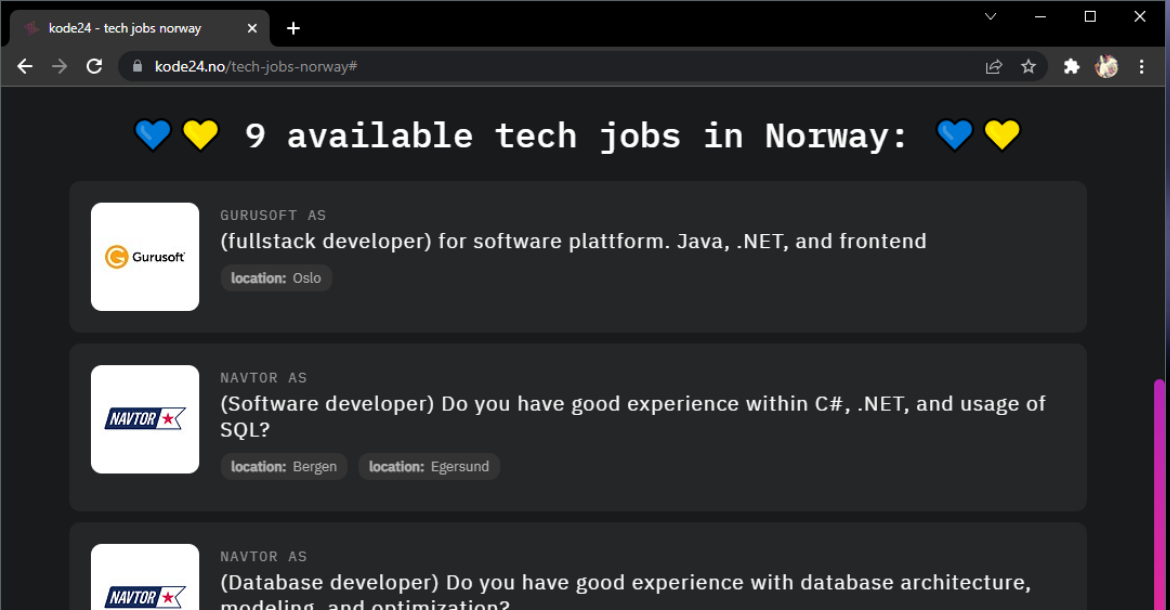Open a new browser tab
Viewport: 1170px width, 610px height.
(x=293, y=28)
